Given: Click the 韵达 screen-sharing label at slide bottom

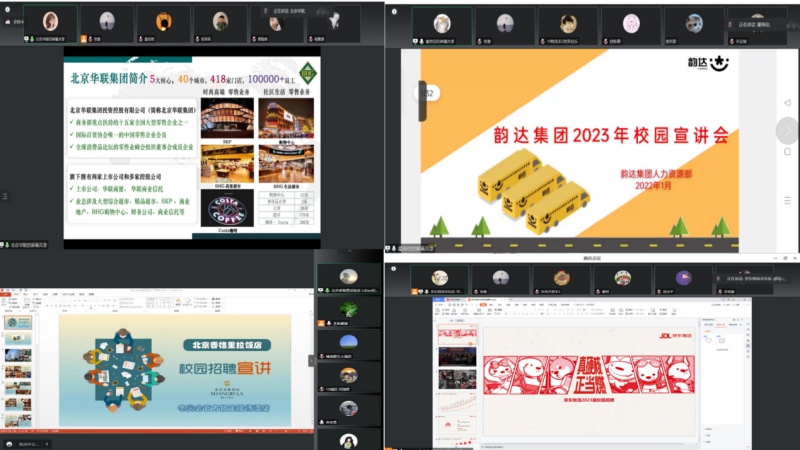Looking at the screenshot, I should click(411, 248).
